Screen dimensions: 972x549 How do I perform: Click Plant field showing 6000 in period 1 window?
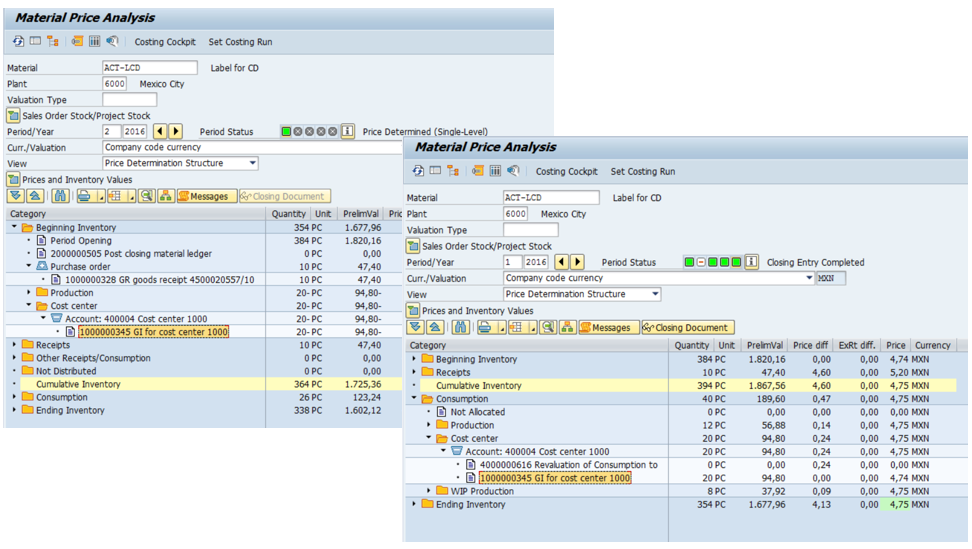point(515,214)
